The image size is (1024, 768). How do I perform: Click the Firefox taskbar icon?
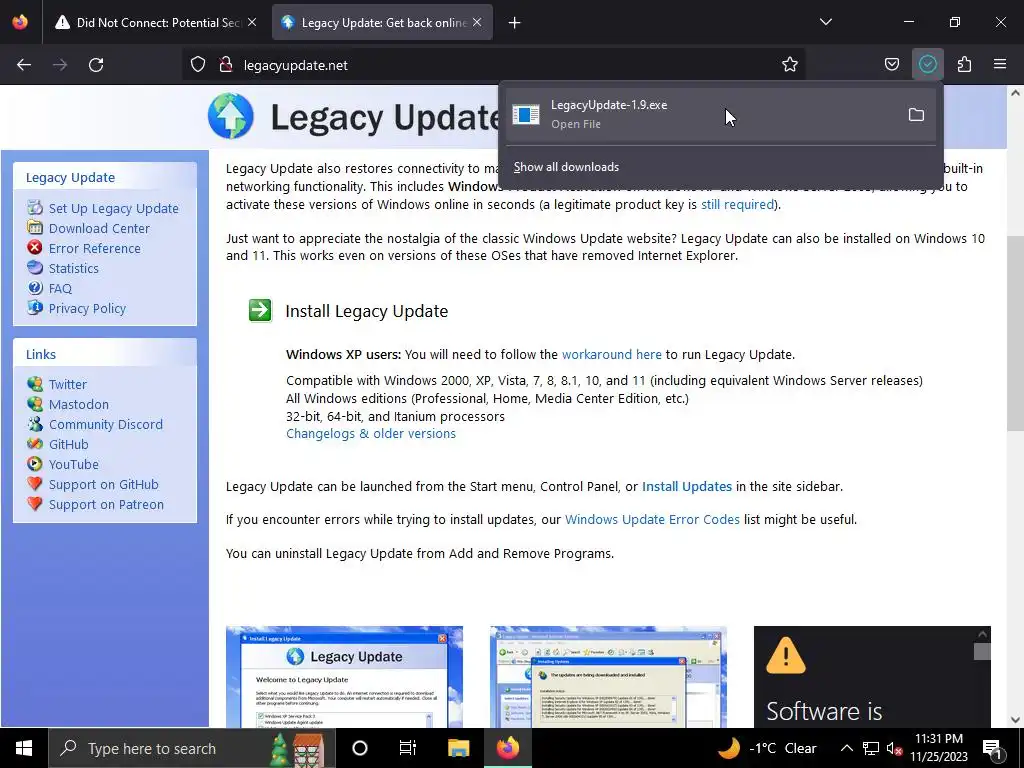click(x=507, y=748)
